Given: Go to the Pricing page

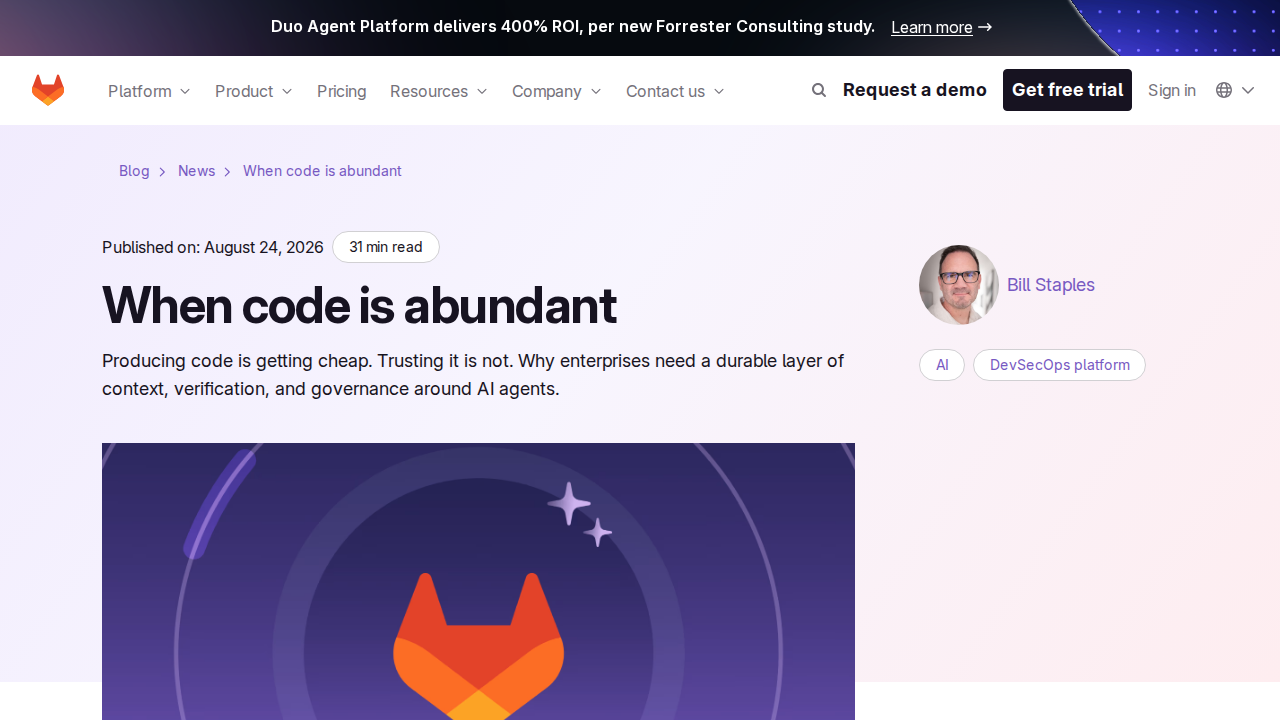Looking at the screenshot, I should pos(342,91).
